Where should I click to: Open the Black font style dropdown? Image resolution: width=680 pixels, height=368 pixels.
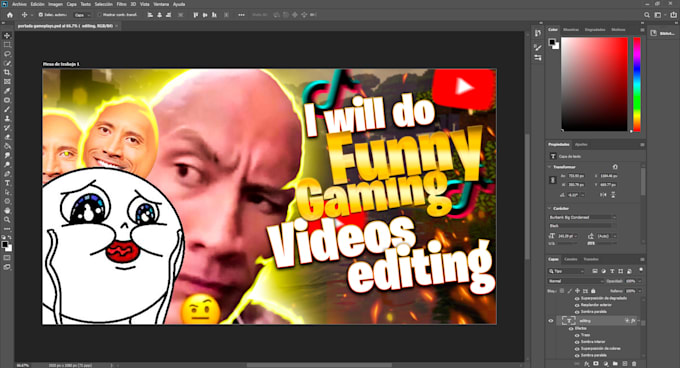pos(582,226)
